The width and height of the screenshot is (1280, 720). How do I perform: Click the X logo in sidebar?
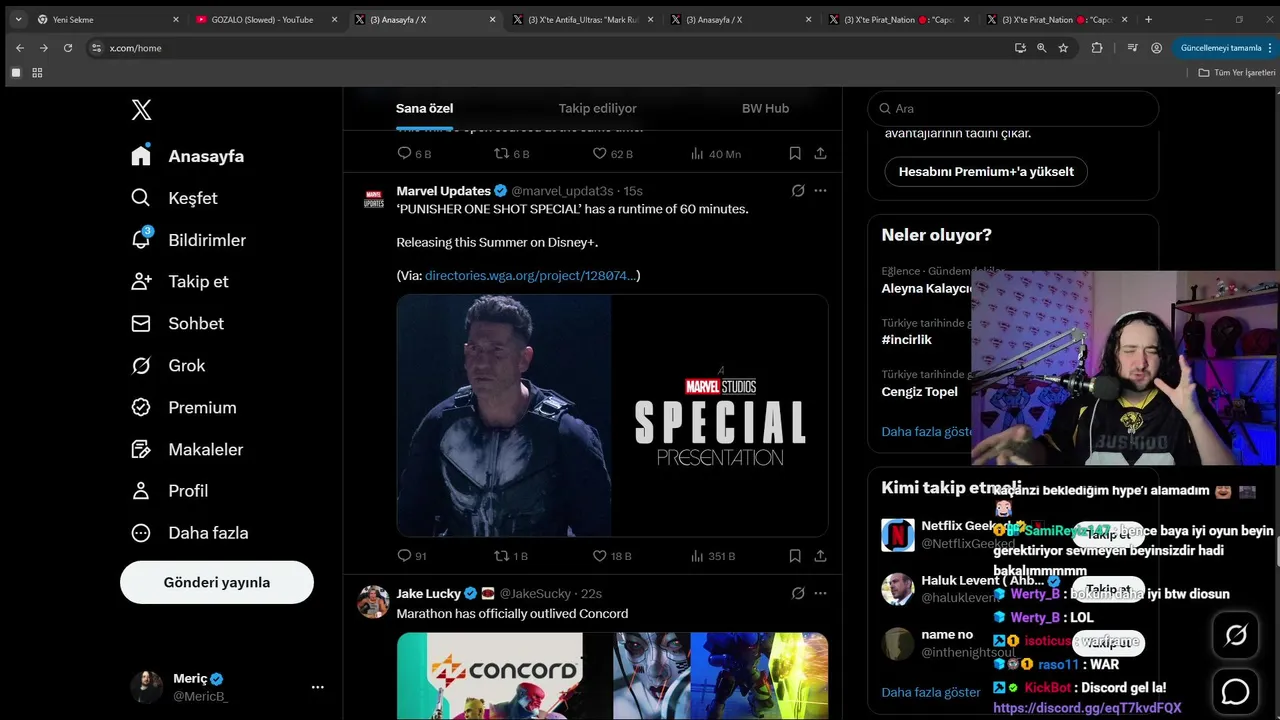pos(142,110)
